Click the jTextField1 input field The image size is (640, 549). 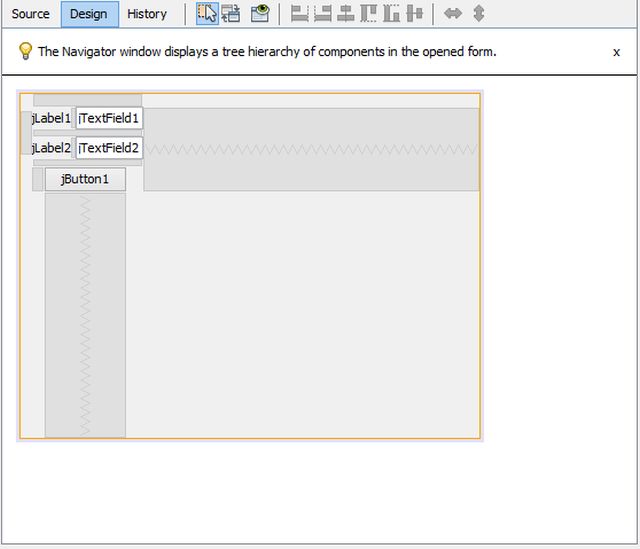[x=109, y=118]
